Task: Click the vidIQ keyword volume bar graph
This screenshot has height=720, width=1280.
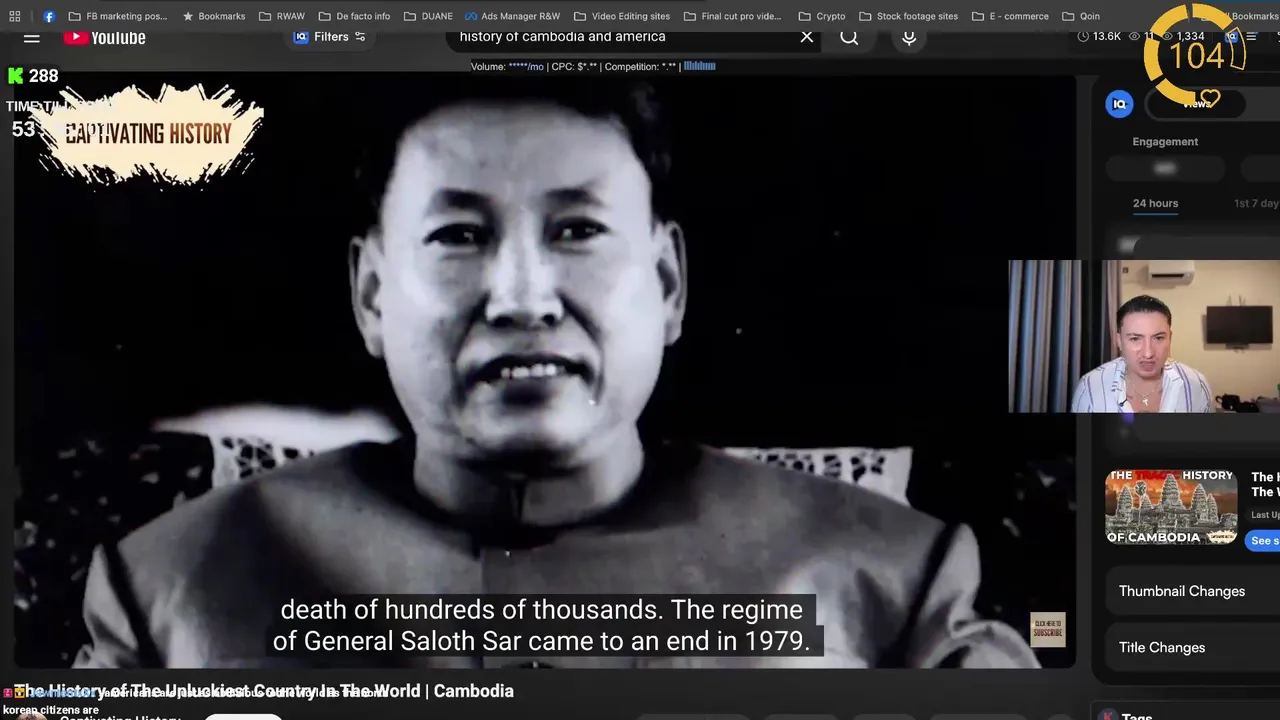Action: pos(699,66)
